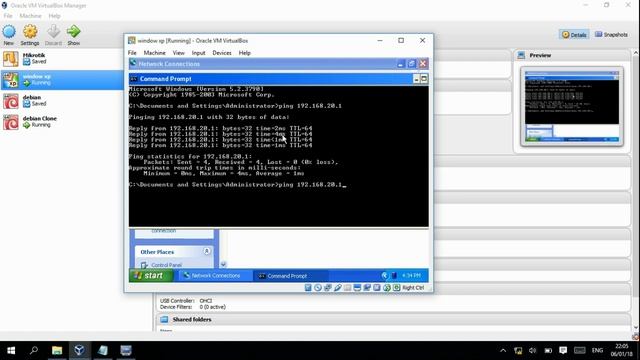The image size is (640, 360).
Task: Select the debian Saved virtual machine
Action: point(62,101)
